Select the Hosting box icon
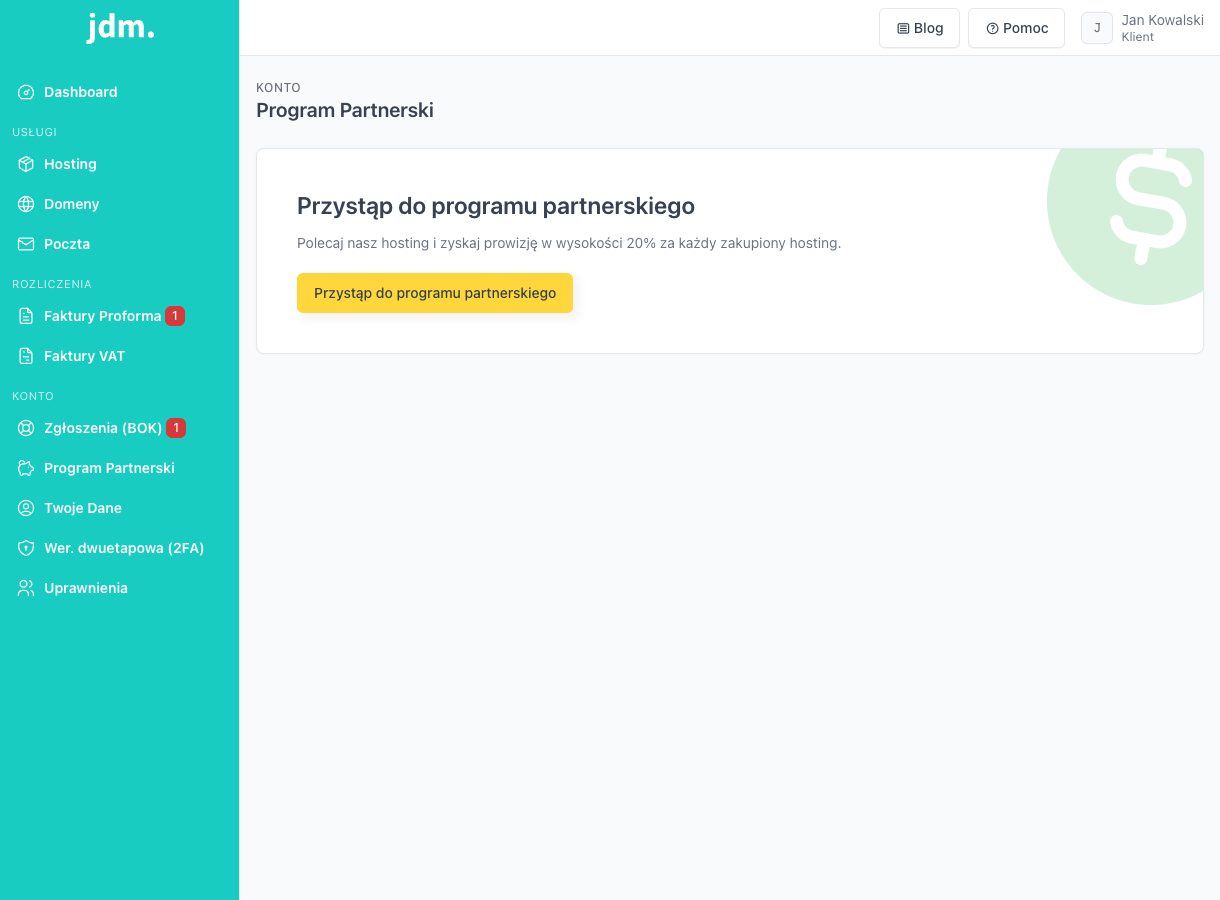The image size is (1220, 900). 26,164
